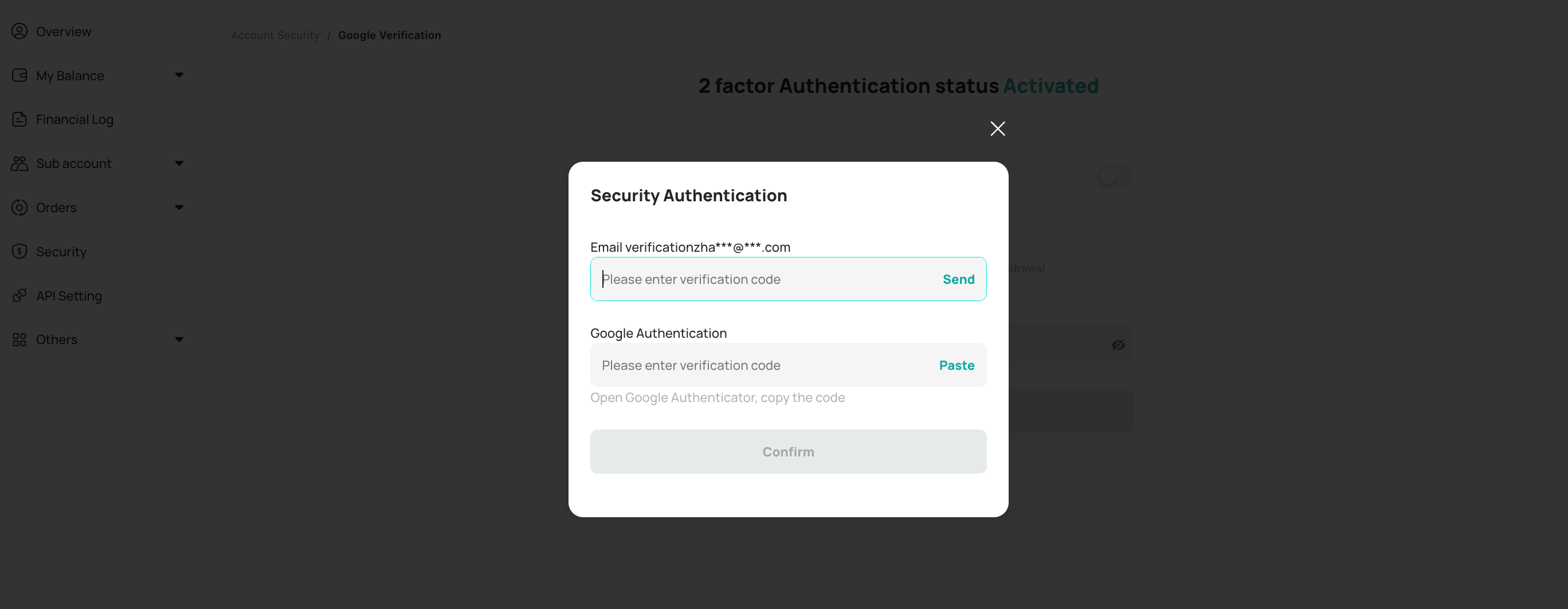The height and width of the screenshot is (609, 1568).
Task: Paste code into Google Authentication field
Action: (957, 365)
